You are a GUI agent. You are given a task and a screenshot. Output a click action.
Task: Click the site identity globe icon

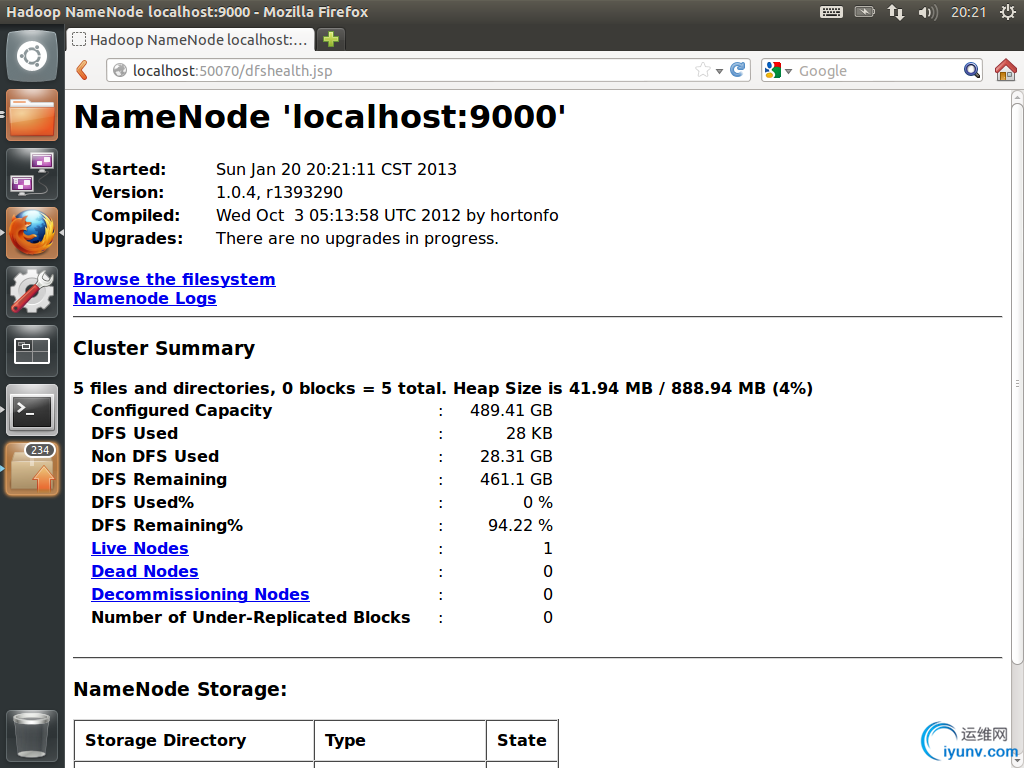pyautogui.click(x=120, y=71)
